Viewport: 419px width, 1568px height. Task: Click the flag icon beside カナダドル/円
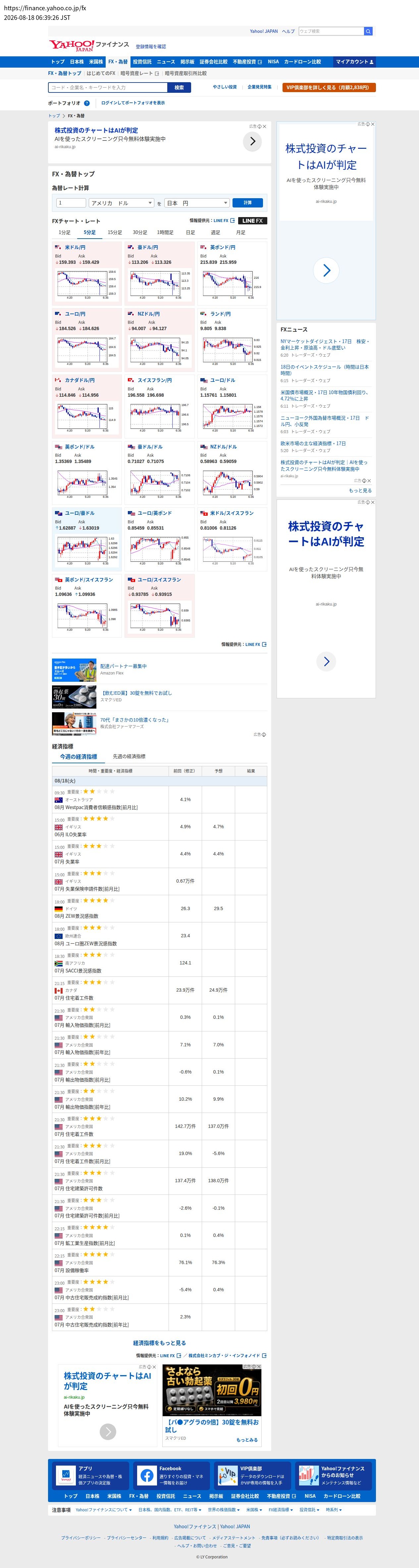58,380
